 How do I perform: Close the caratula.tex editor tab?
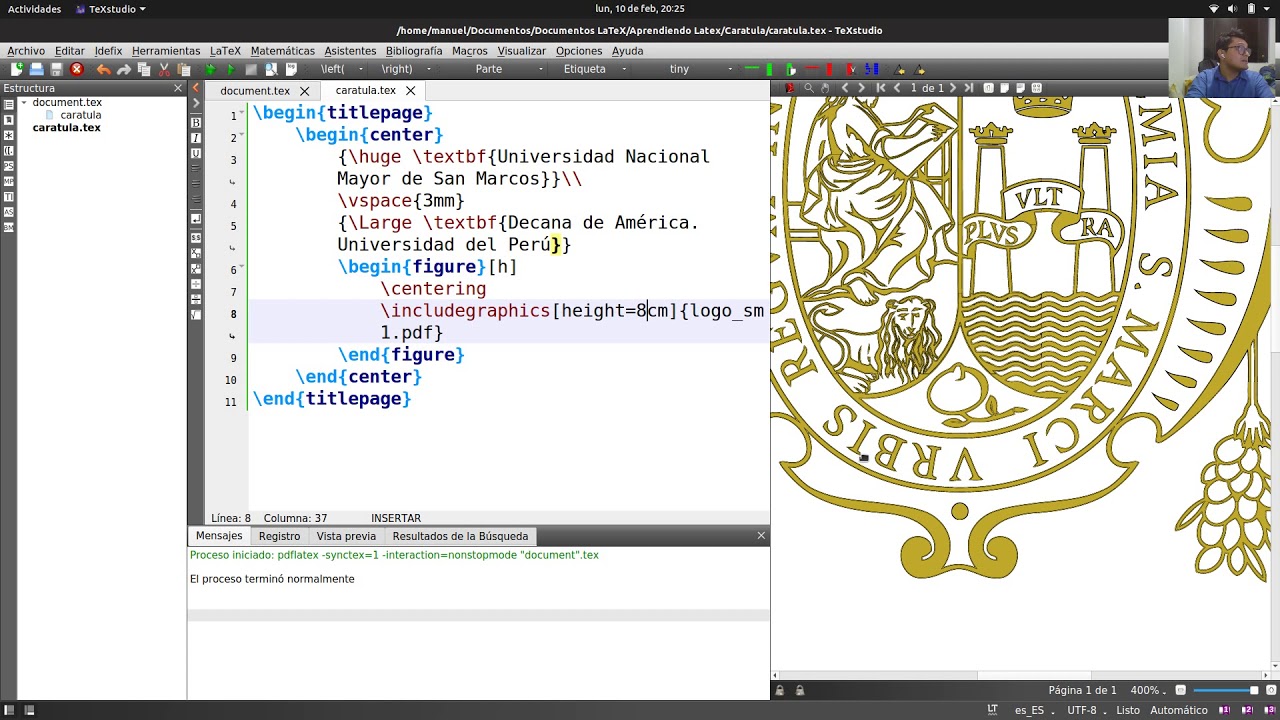pos(410,91)
